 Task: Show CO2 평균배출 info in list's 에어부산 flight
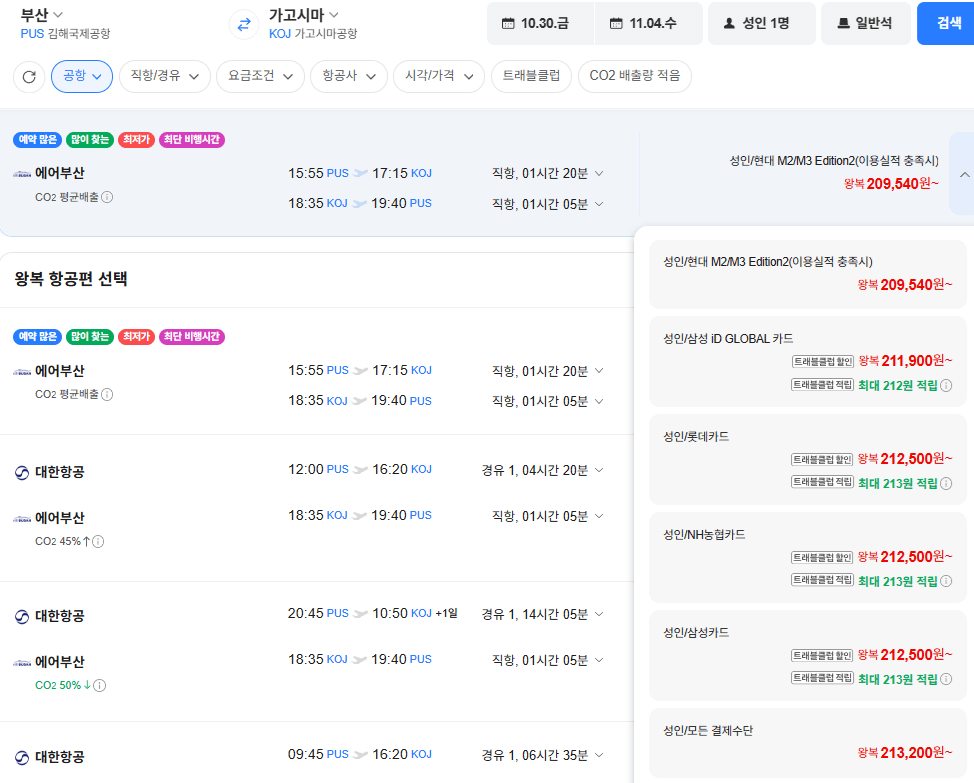tap(107, 395)
